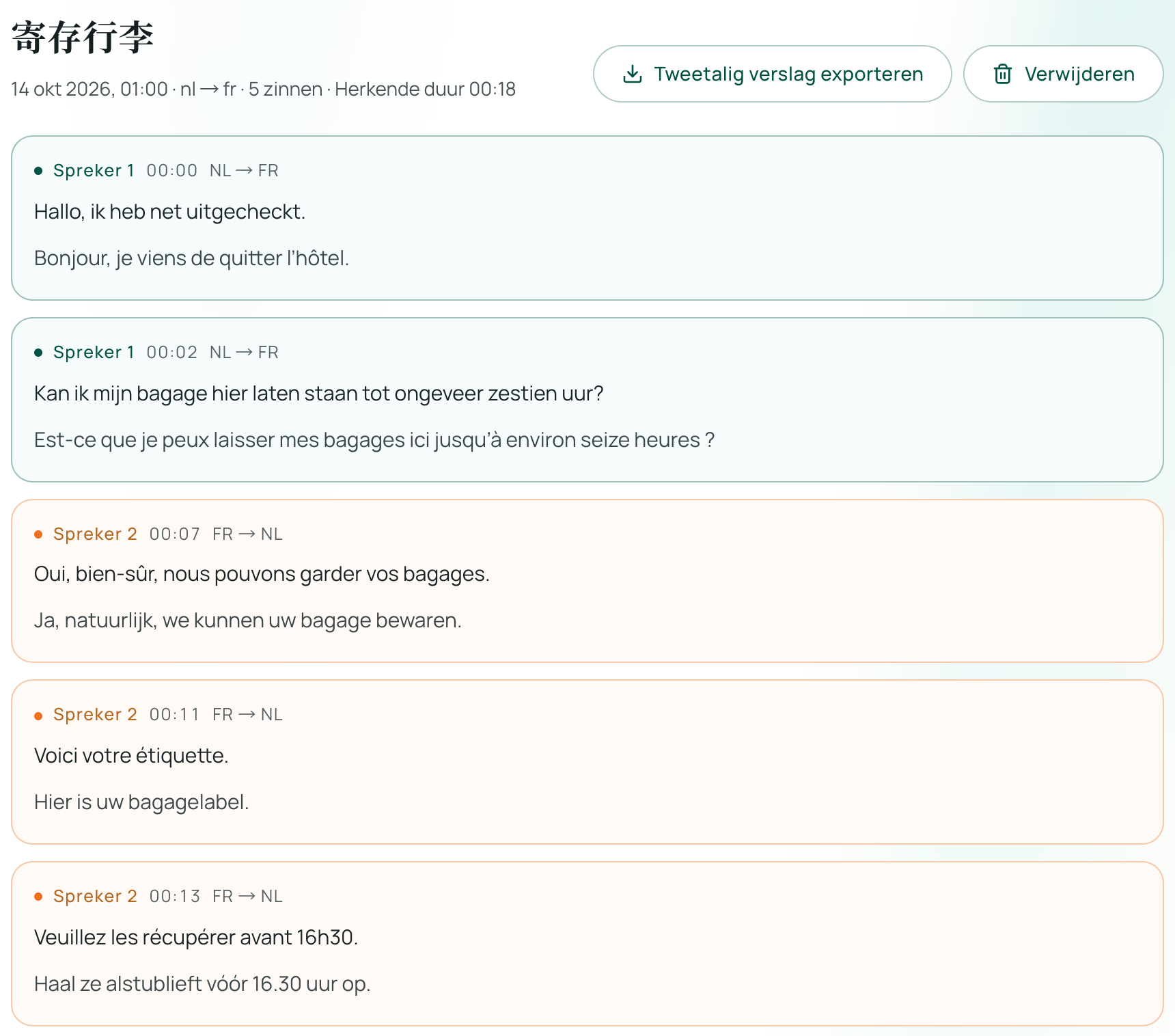Click the date line '14 okt 2026, 01:00'
1175x1036 pixels.
click(89, 90)
